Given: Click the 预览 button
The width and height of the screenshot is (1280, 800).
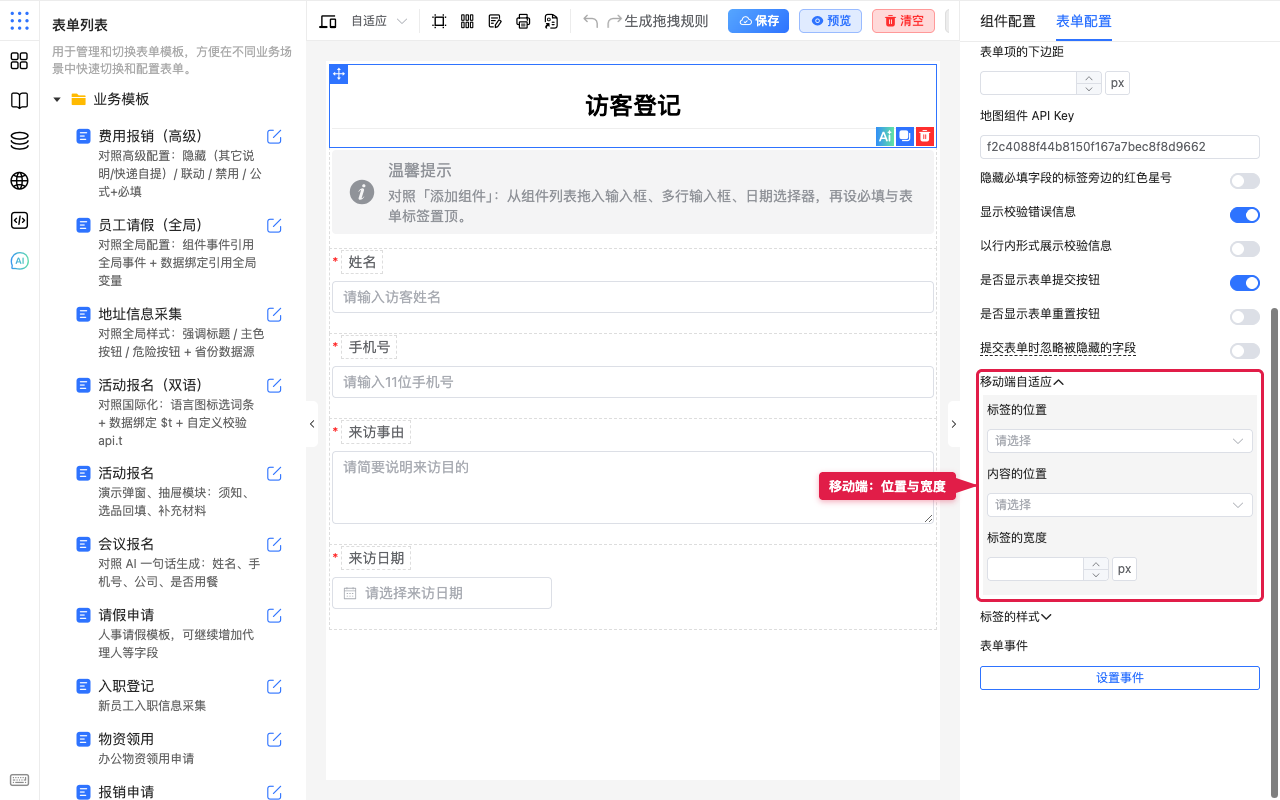Looking at the screenshot, I should (x=830, y=21).
